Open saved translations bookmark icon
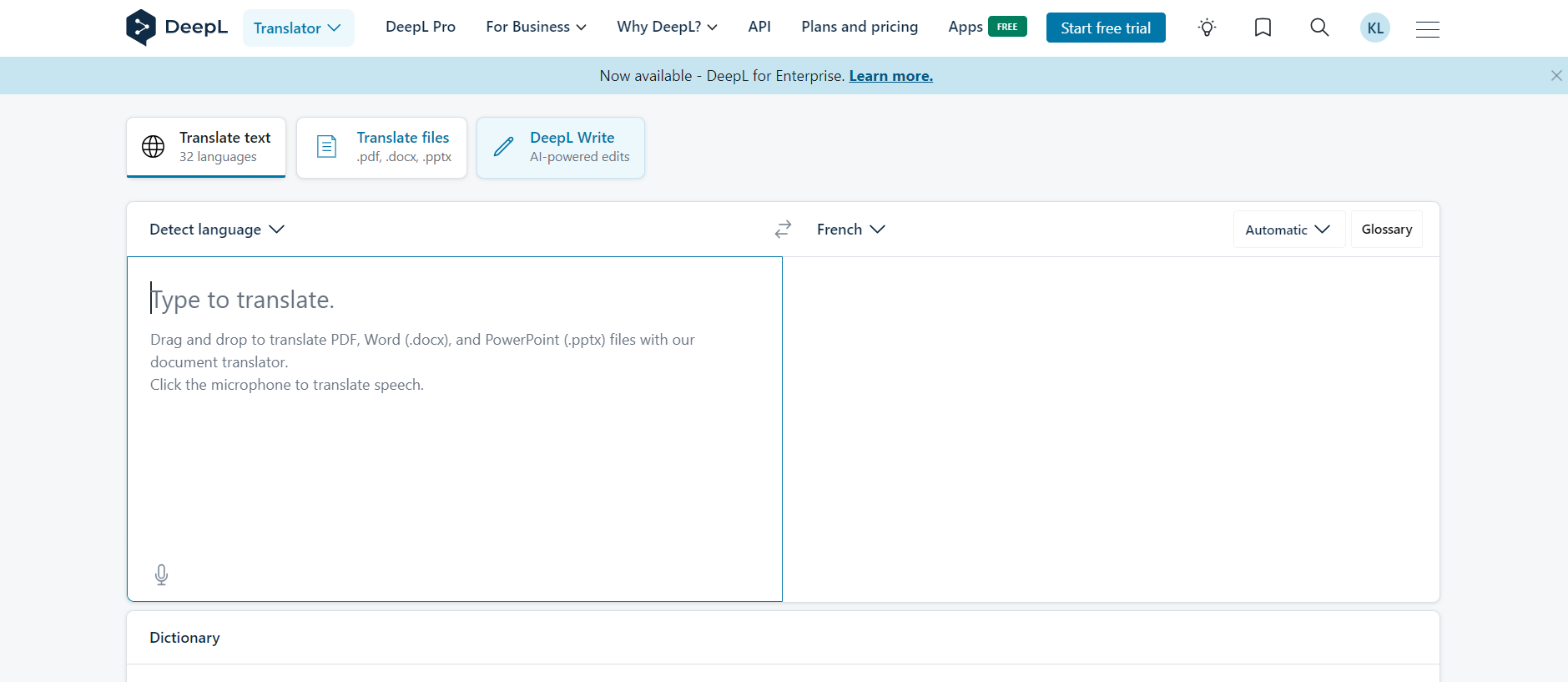This screenshot has height=682, width=1568. click(1263, 28)
